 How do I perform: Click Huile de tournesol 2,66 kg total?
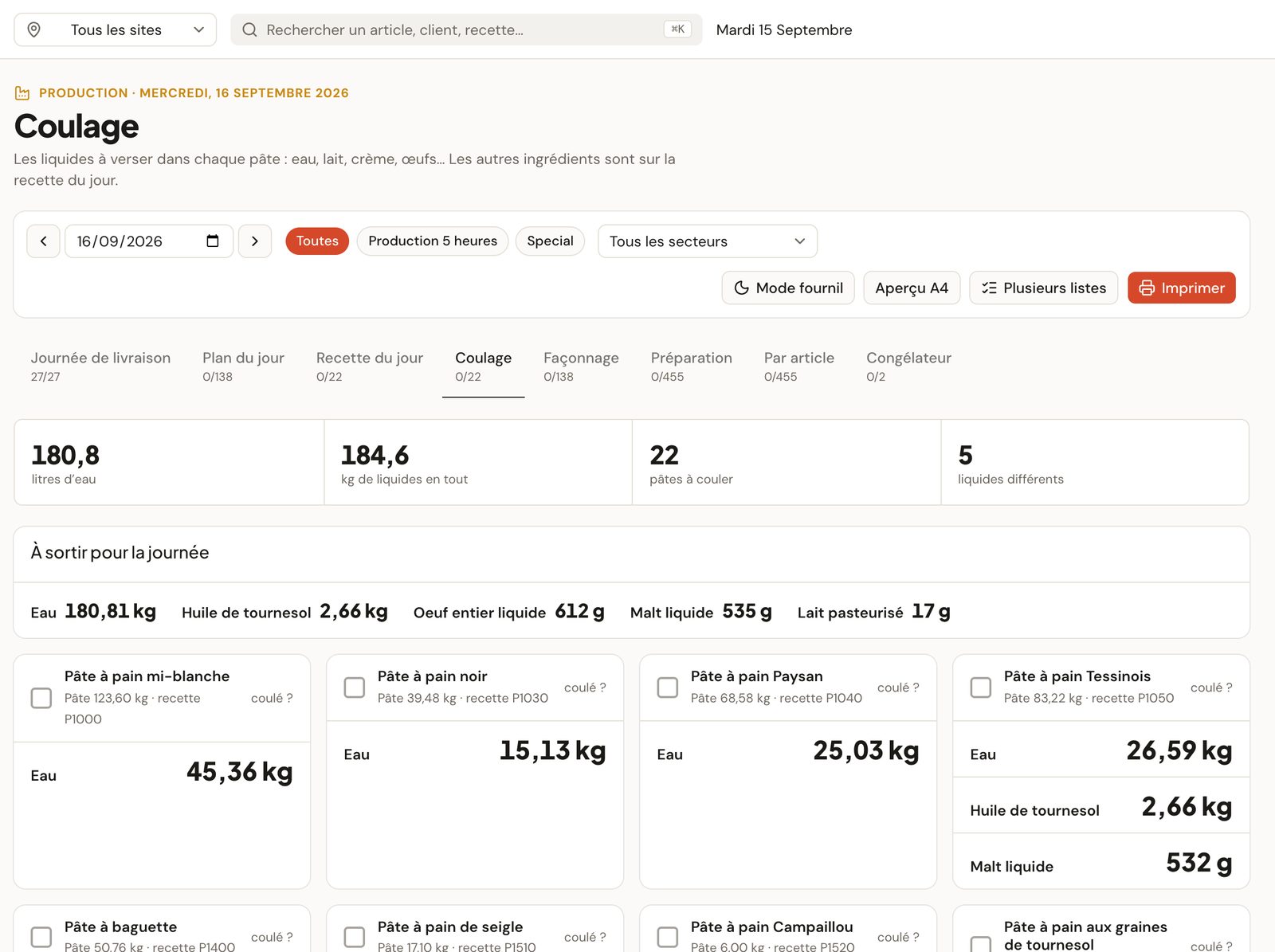pos(284,611)
